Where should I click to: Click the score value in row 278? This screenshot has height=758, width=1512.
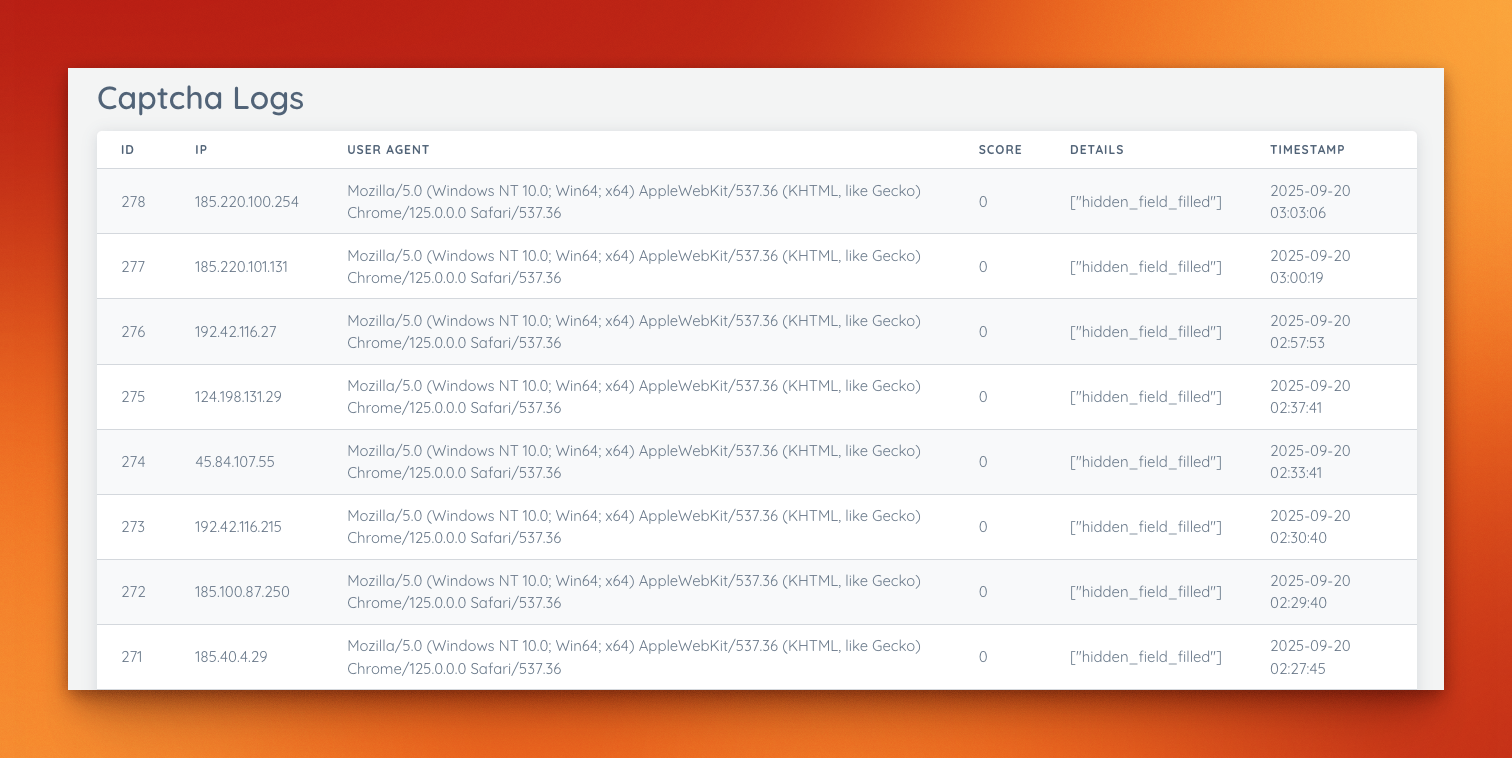[983, 202]
